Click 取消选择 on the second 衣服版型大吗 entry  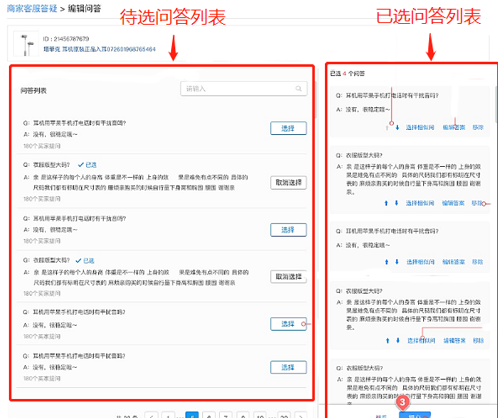[288, 277]
